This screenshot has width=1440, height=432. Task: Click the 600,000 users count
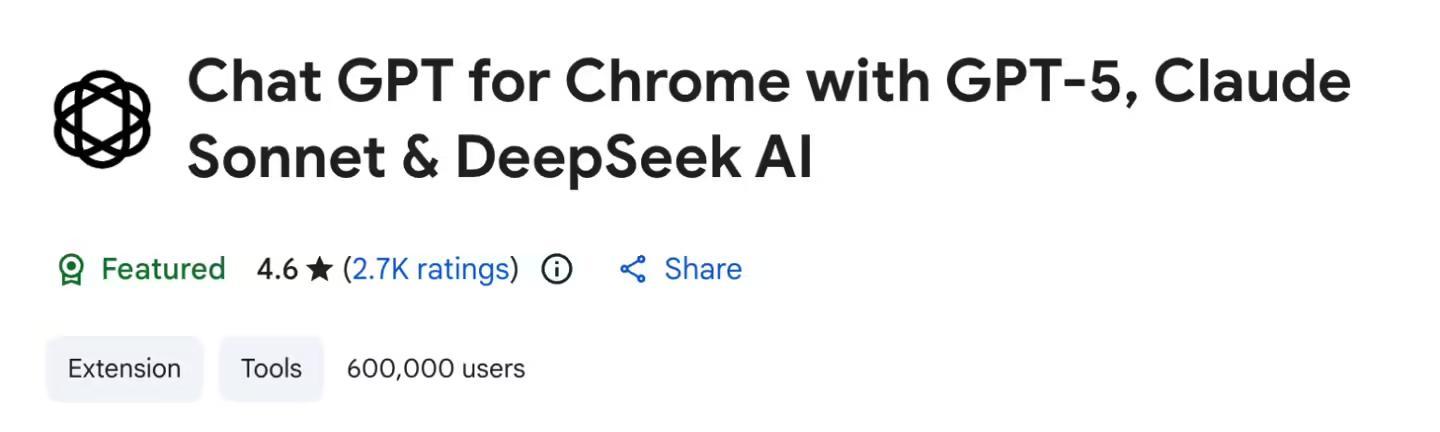(x=435, y=368)
